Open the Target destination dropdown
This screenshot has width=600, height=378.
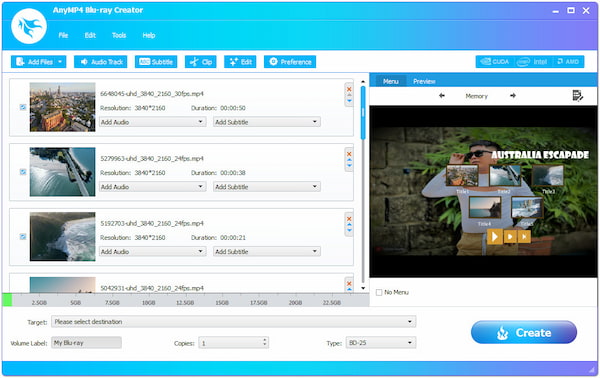[233, 321]
